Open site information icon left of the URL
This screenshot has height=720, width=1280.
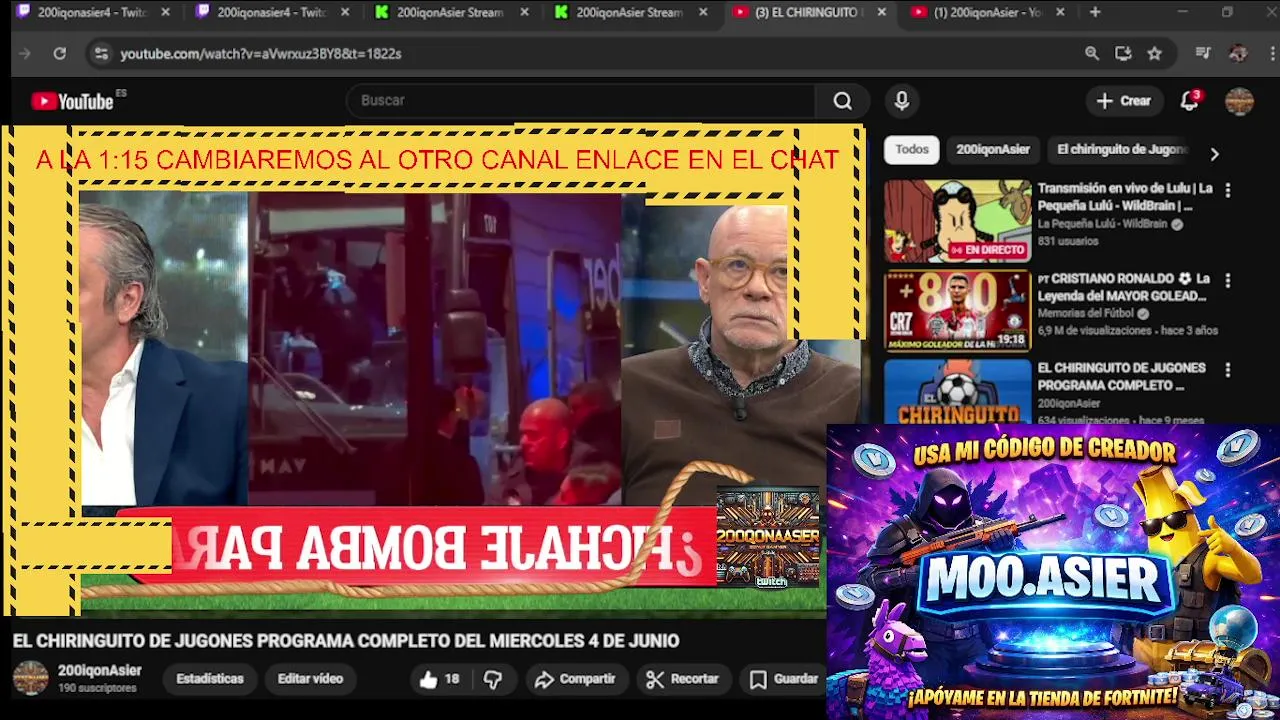[100, 54]
